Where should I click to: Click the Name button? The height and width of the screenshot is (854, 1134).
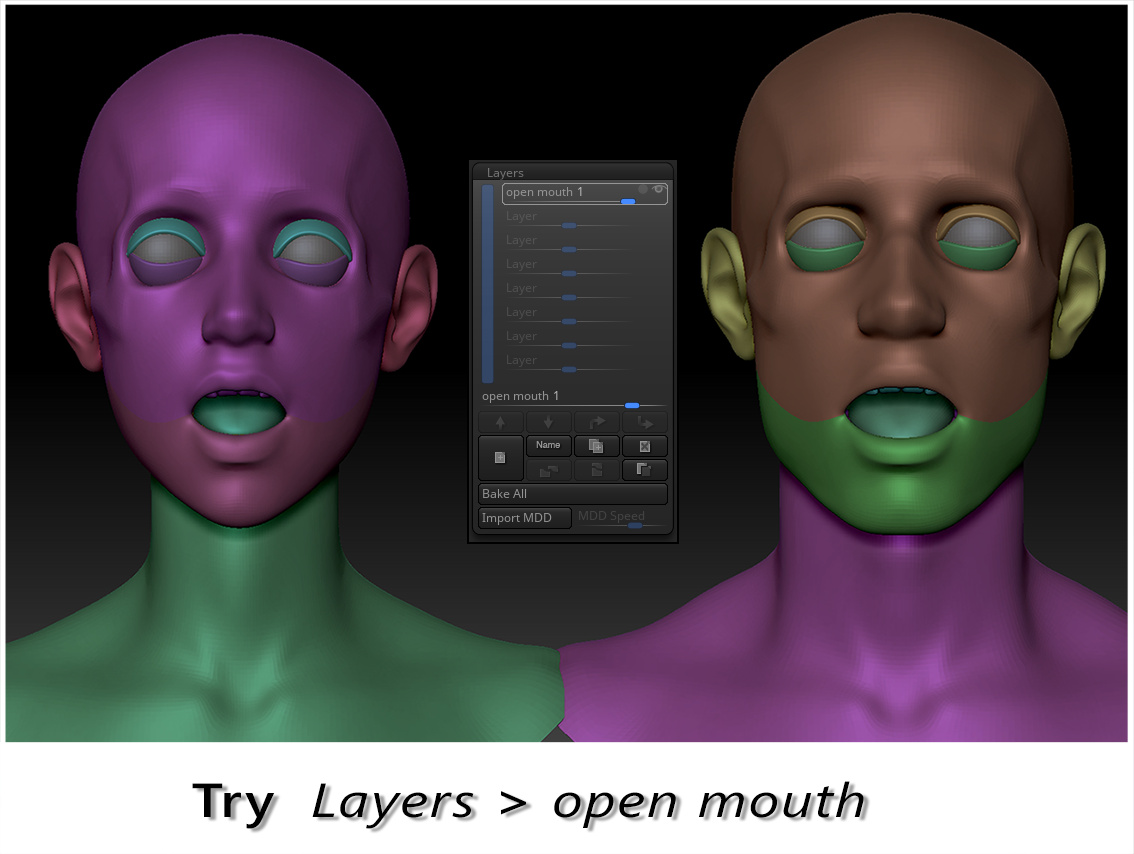(548, 445)
